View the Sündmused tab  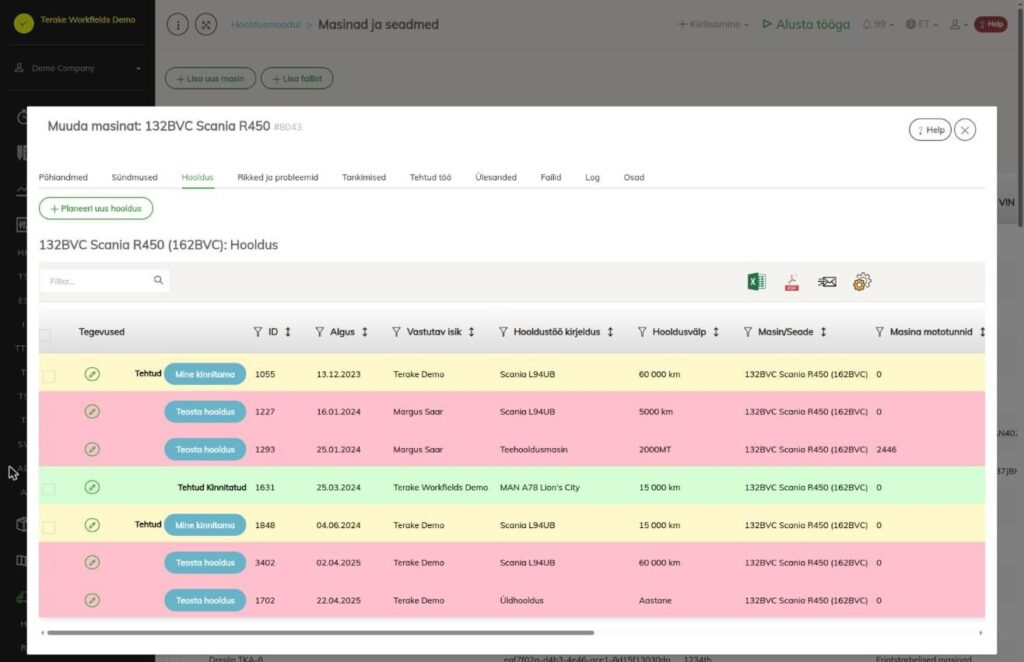click(135, 177)
